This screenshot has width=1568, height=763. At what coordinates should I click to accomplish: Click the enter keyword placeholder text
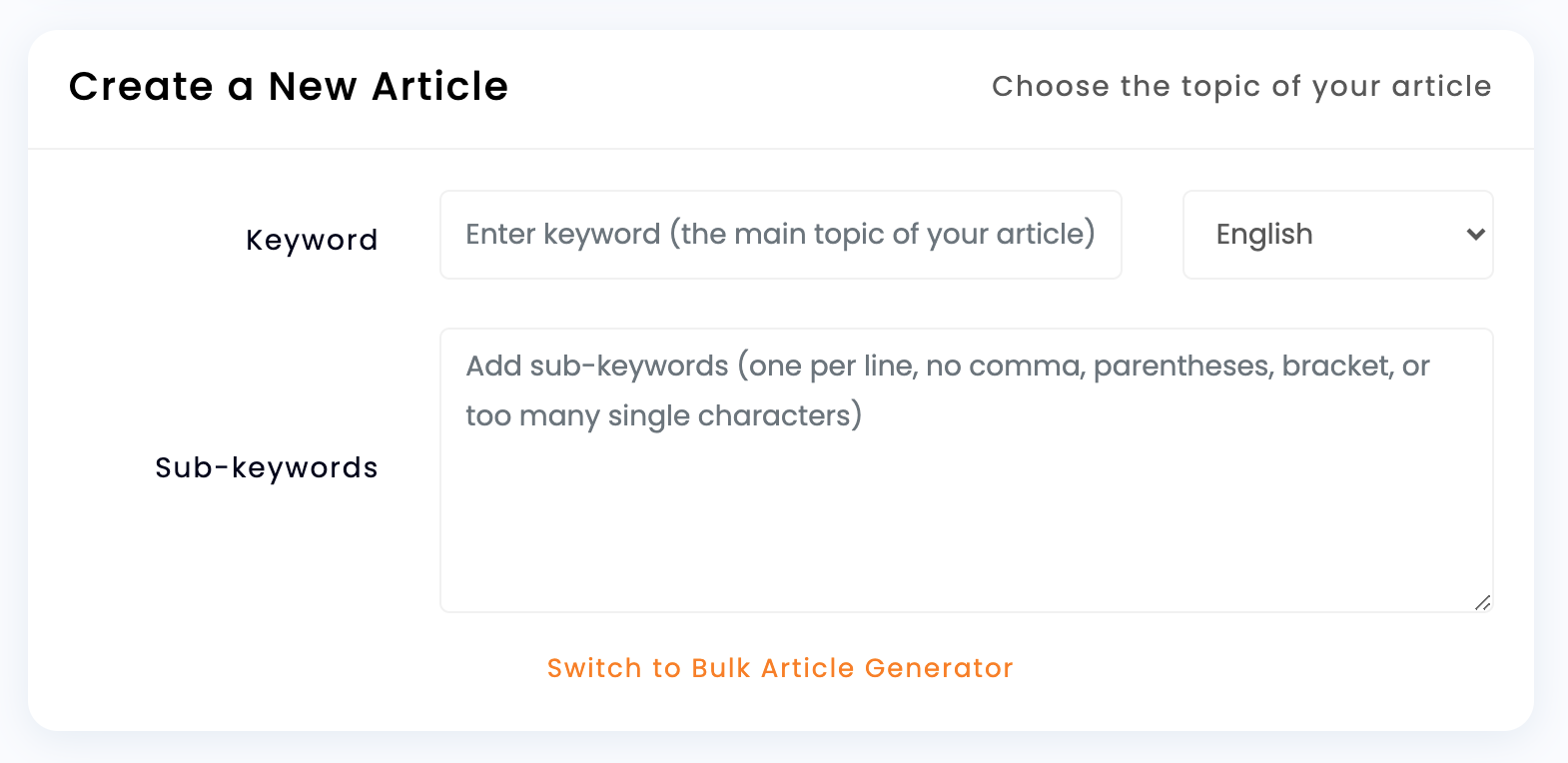(x=779, y=234)
